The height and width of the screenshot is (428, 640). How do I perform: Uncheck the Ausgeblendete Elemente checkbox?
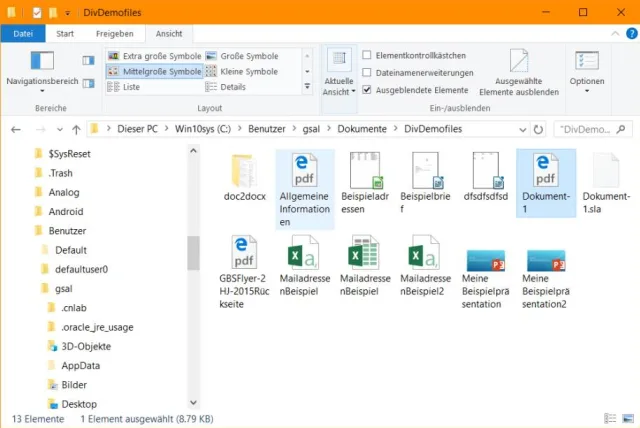pos(367,90)
